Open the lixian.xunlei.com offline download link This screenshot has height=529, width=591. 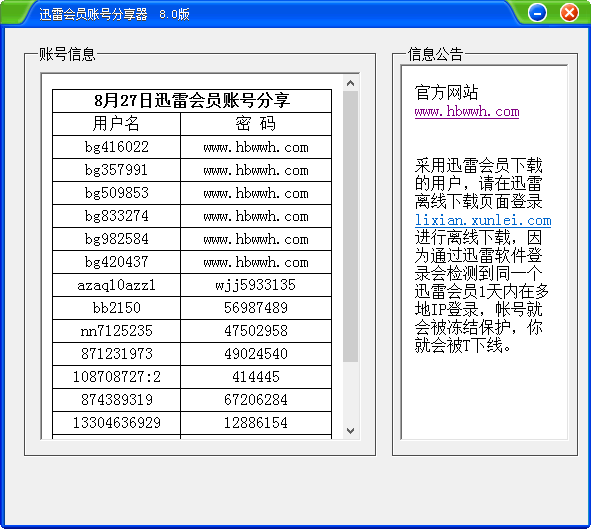pos(483,220)
